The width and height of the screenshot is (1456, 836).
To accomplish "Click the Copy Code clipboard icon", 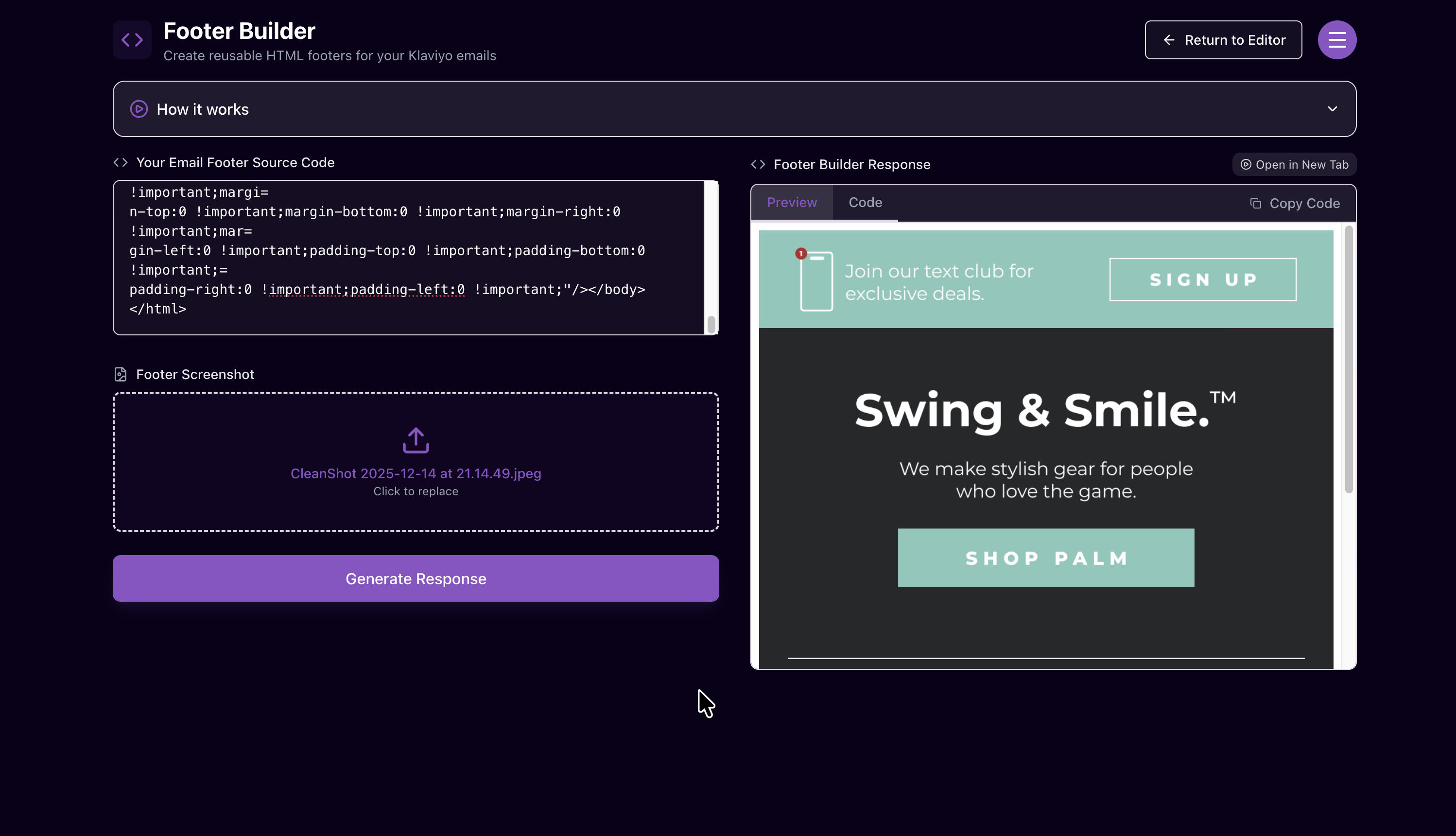I will coord(1255,203).
